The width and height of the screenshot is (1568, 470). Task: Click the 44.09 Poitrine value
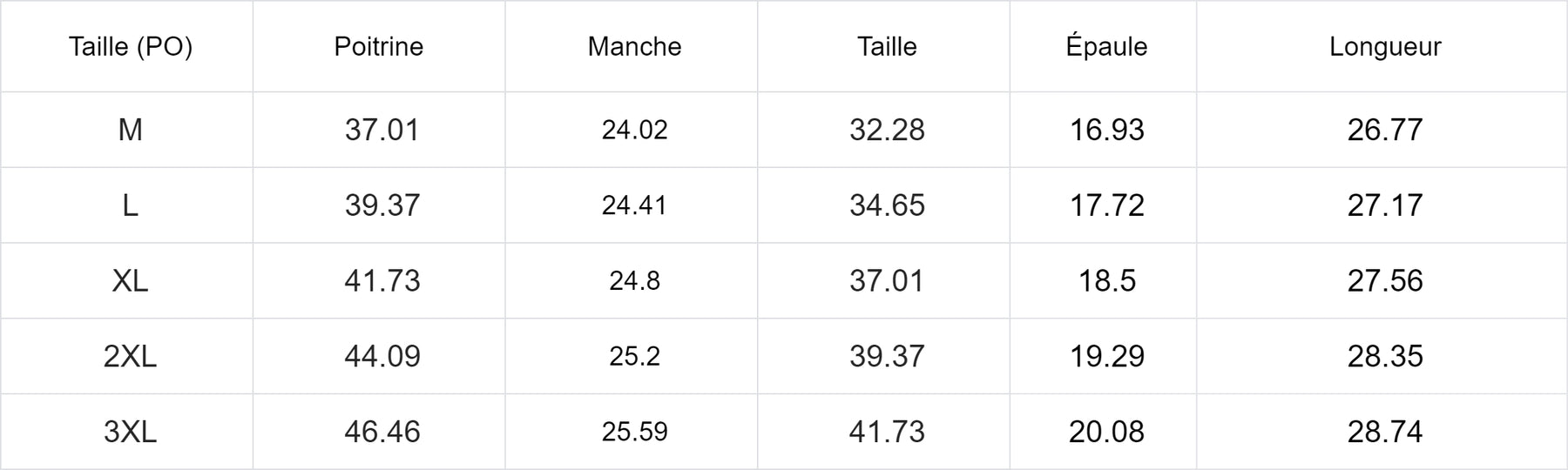point(382,356)
